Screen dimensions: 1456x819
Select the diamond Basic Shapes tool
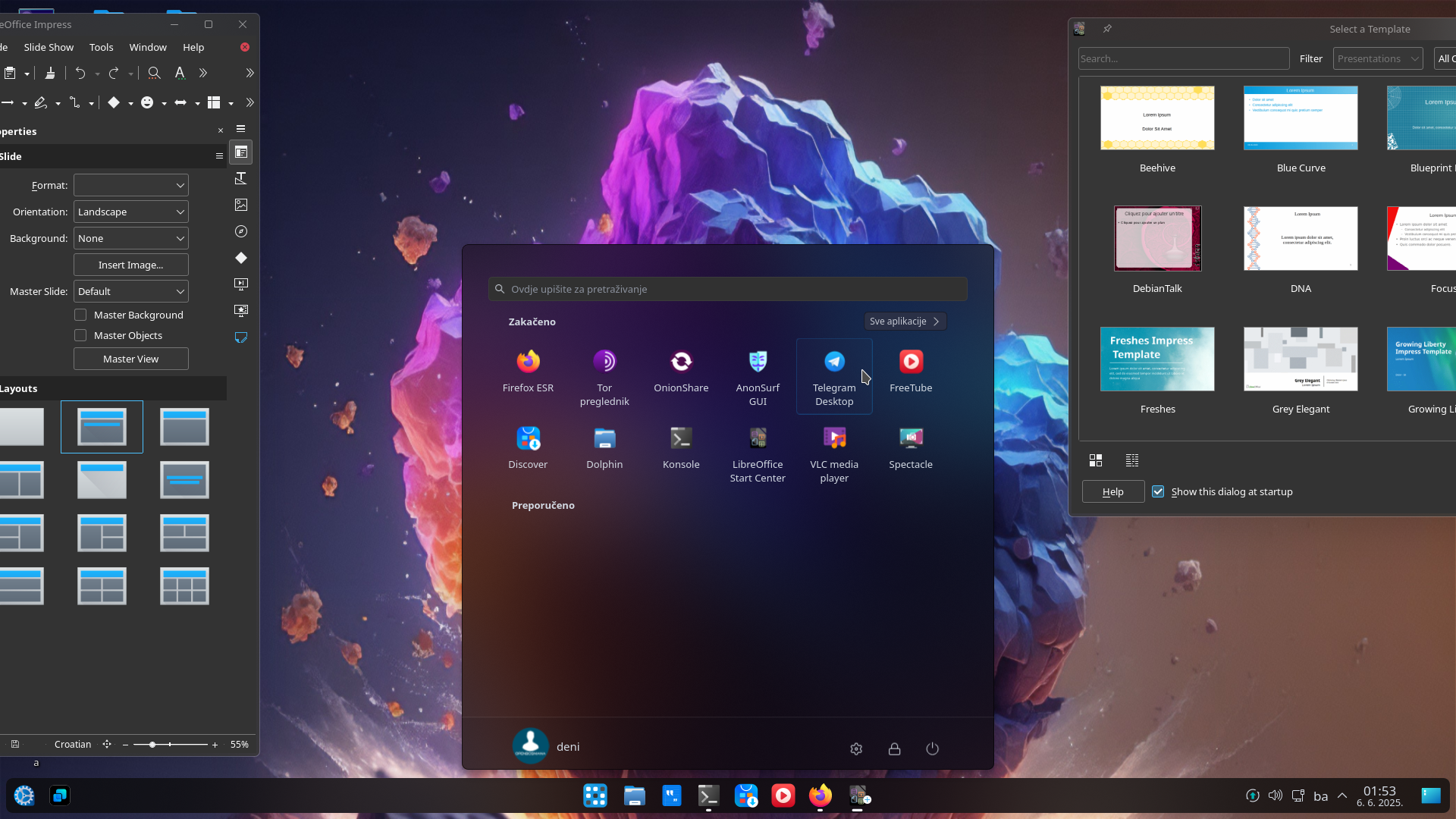coord(114,102)
